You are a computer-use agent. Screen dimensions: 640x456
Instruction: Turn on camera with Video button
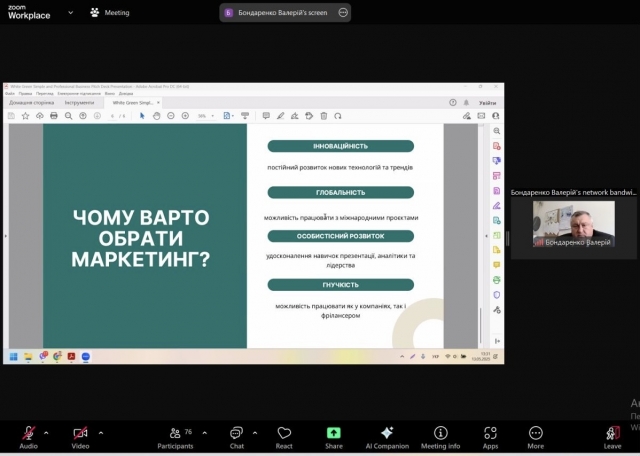pos(80,435)
